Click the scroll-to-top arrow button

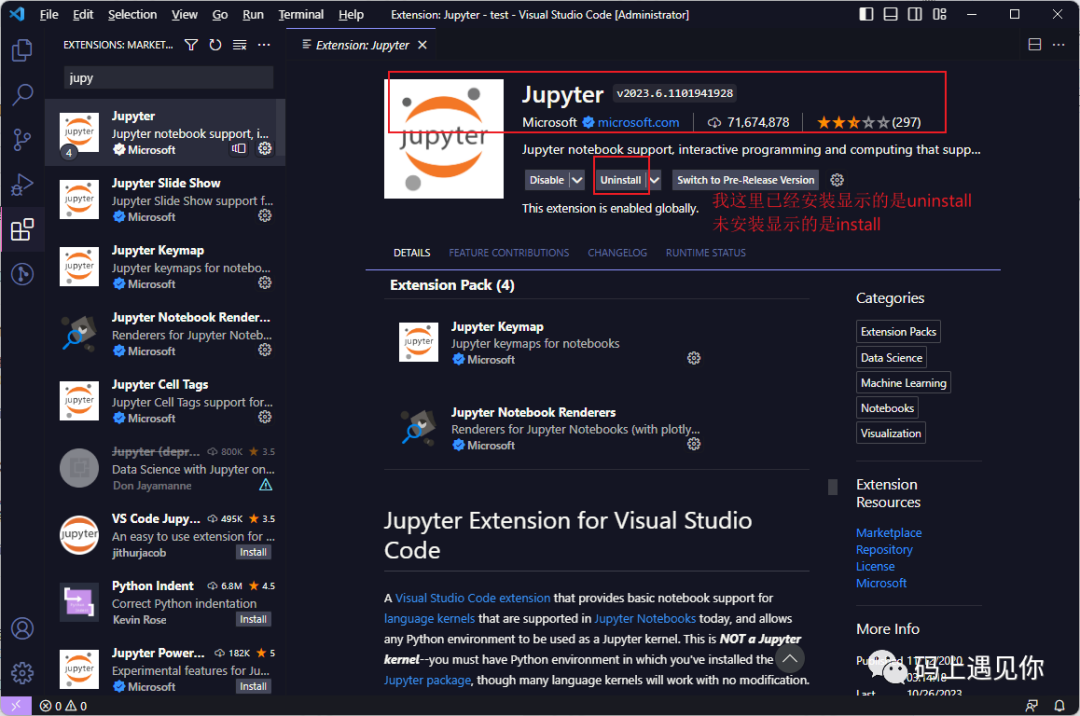click(790, 659)
